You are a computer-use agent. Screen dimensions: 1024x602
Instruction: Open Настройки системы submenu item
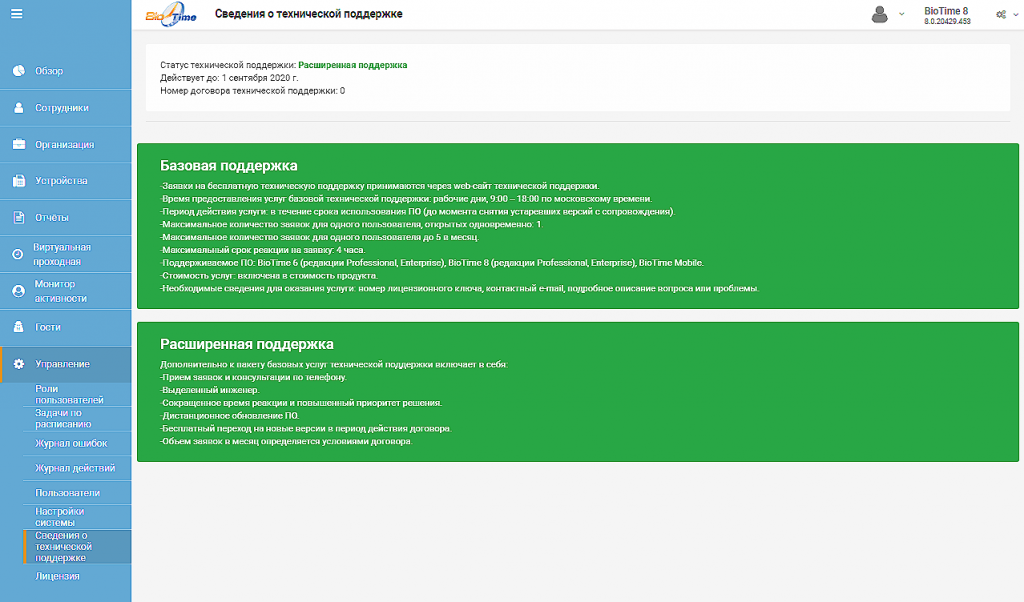(x=77, y=516)
